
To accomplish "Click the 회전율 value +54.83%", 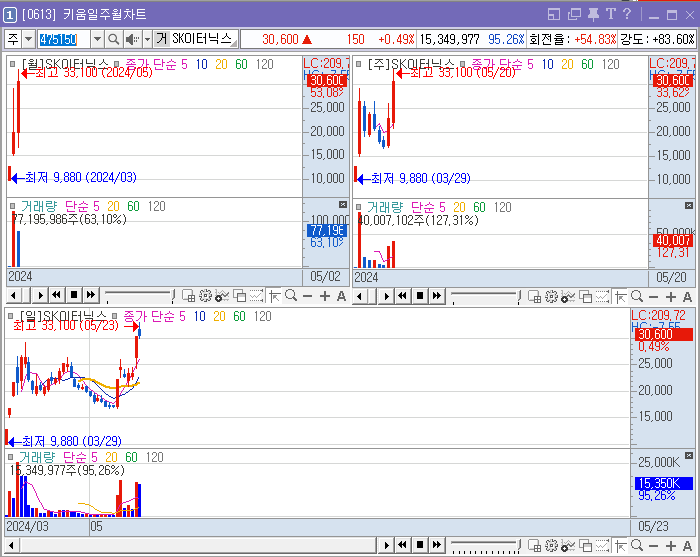I will pos(595,39).
